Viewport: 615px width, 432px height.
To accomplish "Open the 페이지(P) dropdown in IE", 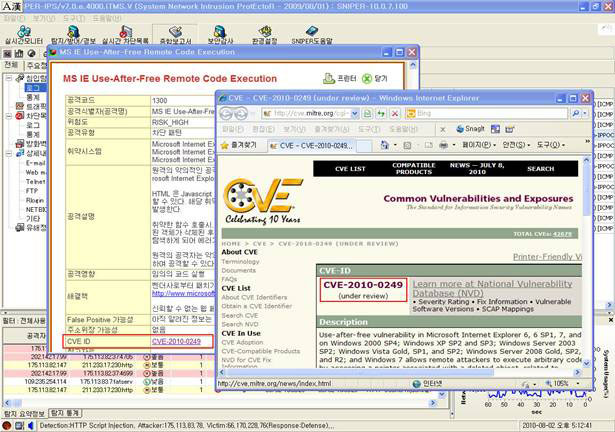I will pos(479,145).
